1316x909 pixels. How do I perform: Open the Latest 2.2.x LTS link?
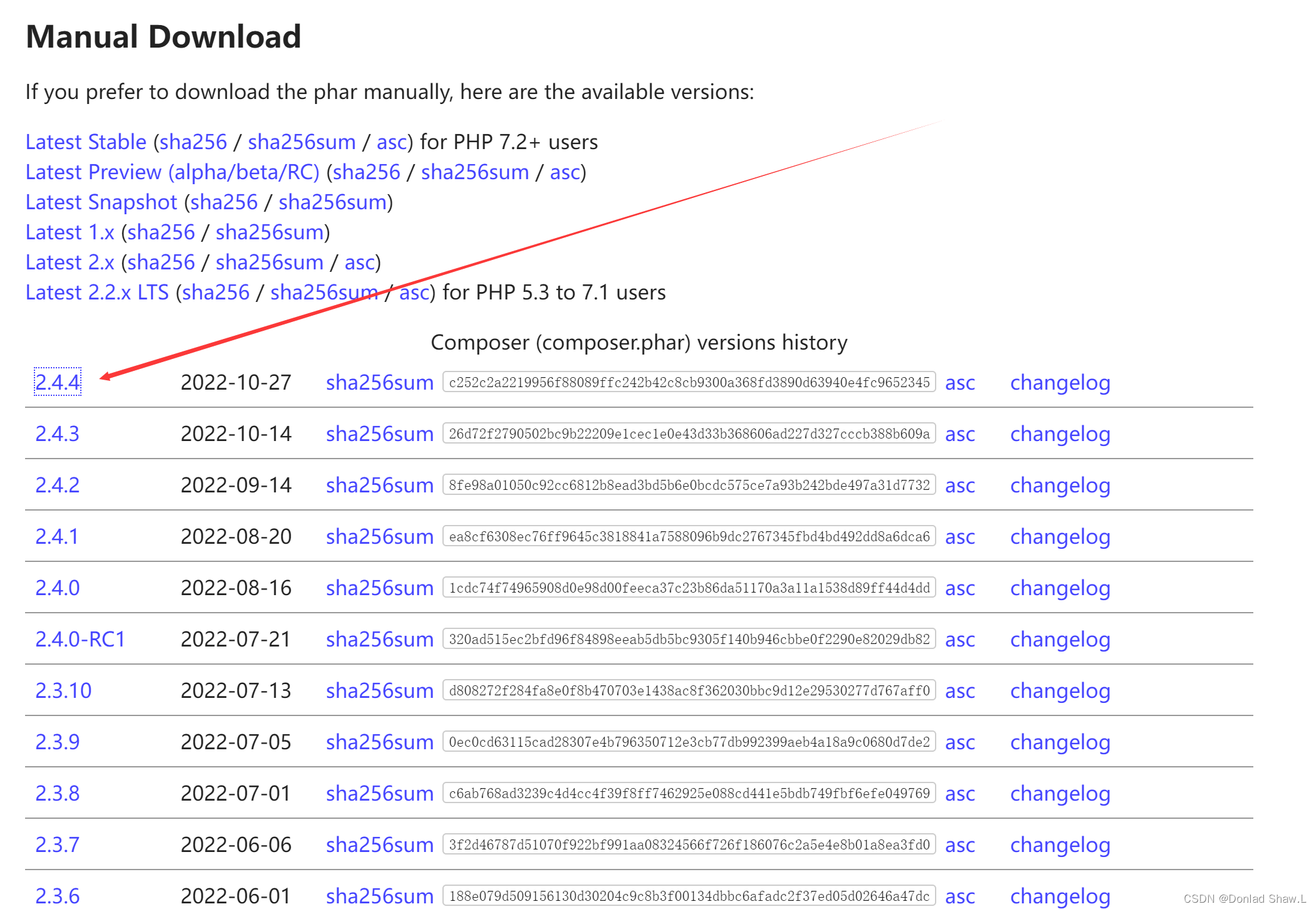[97, 293]
